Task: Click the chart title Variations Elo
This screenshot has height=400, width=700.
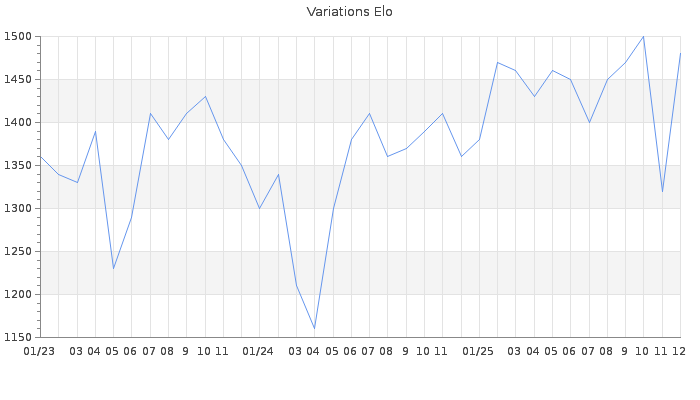Action: [x=349, y=12]
